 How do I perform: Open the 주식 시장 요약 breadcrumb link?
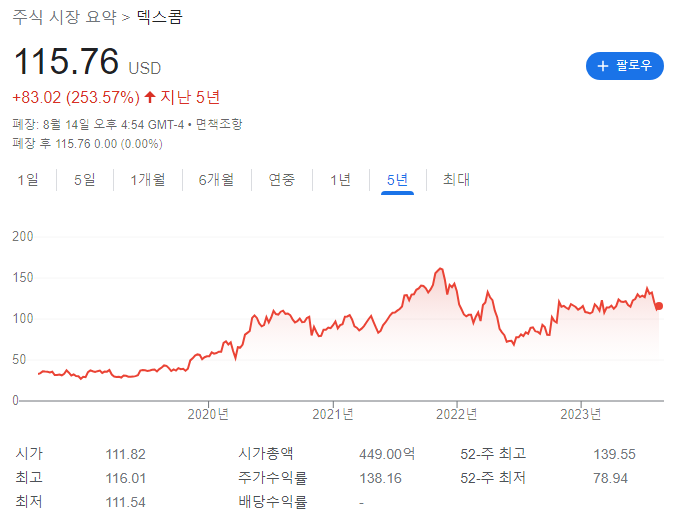pyautogui.click(x=65, y=17)
